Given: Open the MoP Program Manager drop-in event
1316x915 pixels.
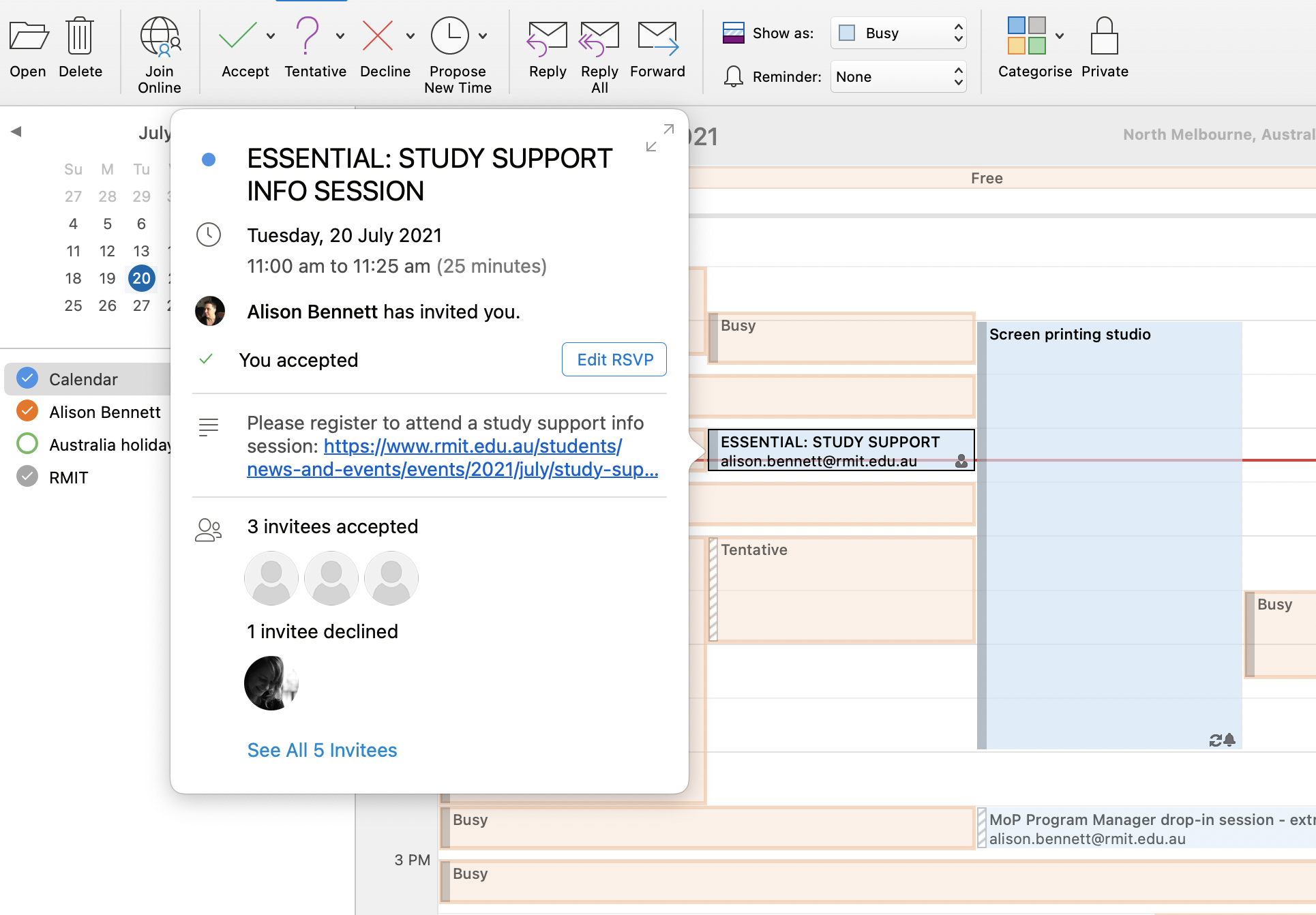Looking at the screenshot, I should [x=1147, y=828].
